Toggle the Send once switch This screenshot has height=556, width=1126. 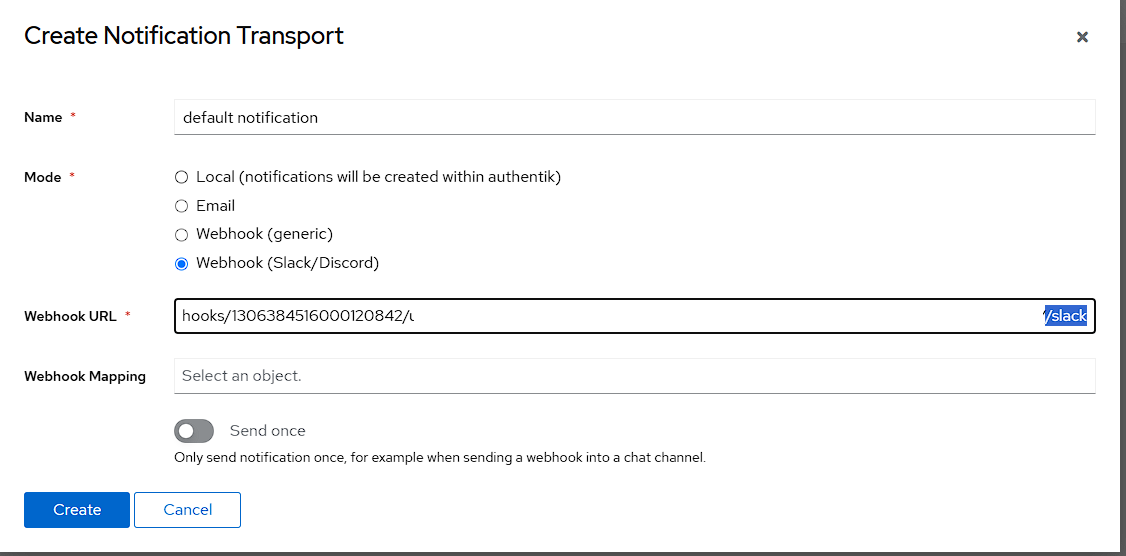pos(194,431)
